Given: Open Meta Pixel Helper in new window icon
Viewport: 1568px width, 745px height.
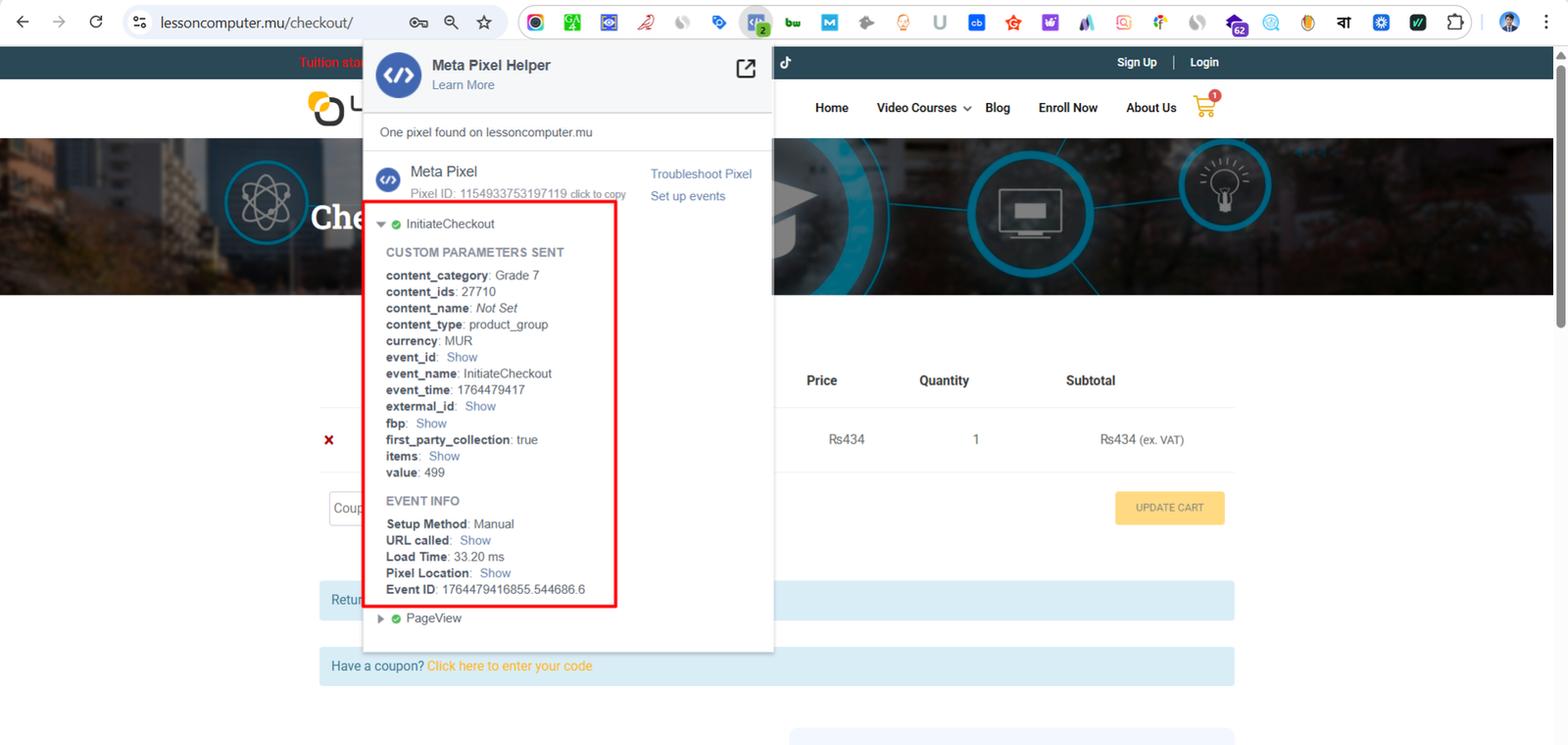Looking at the screenshot, I should tap(746, 68).
